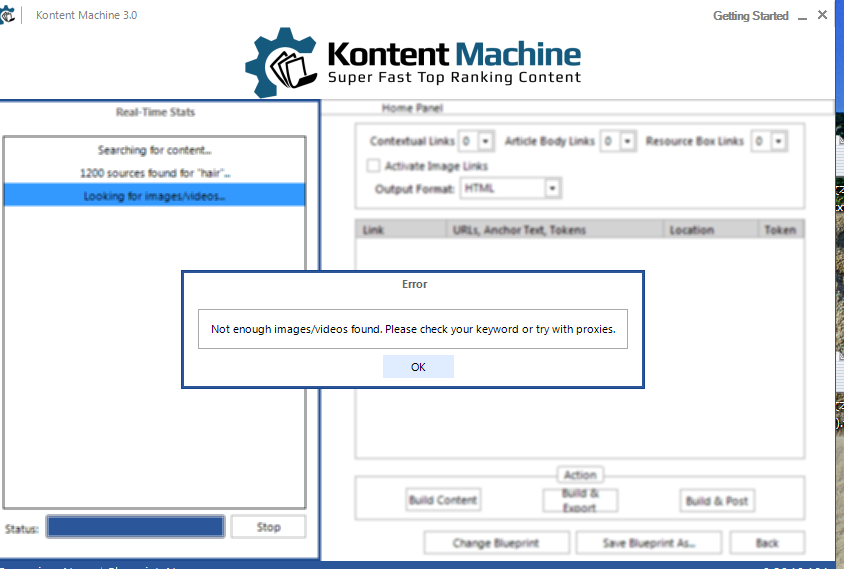This screenshot has width=844, height=569.
Task: Stop the content search
Action: 269,527
